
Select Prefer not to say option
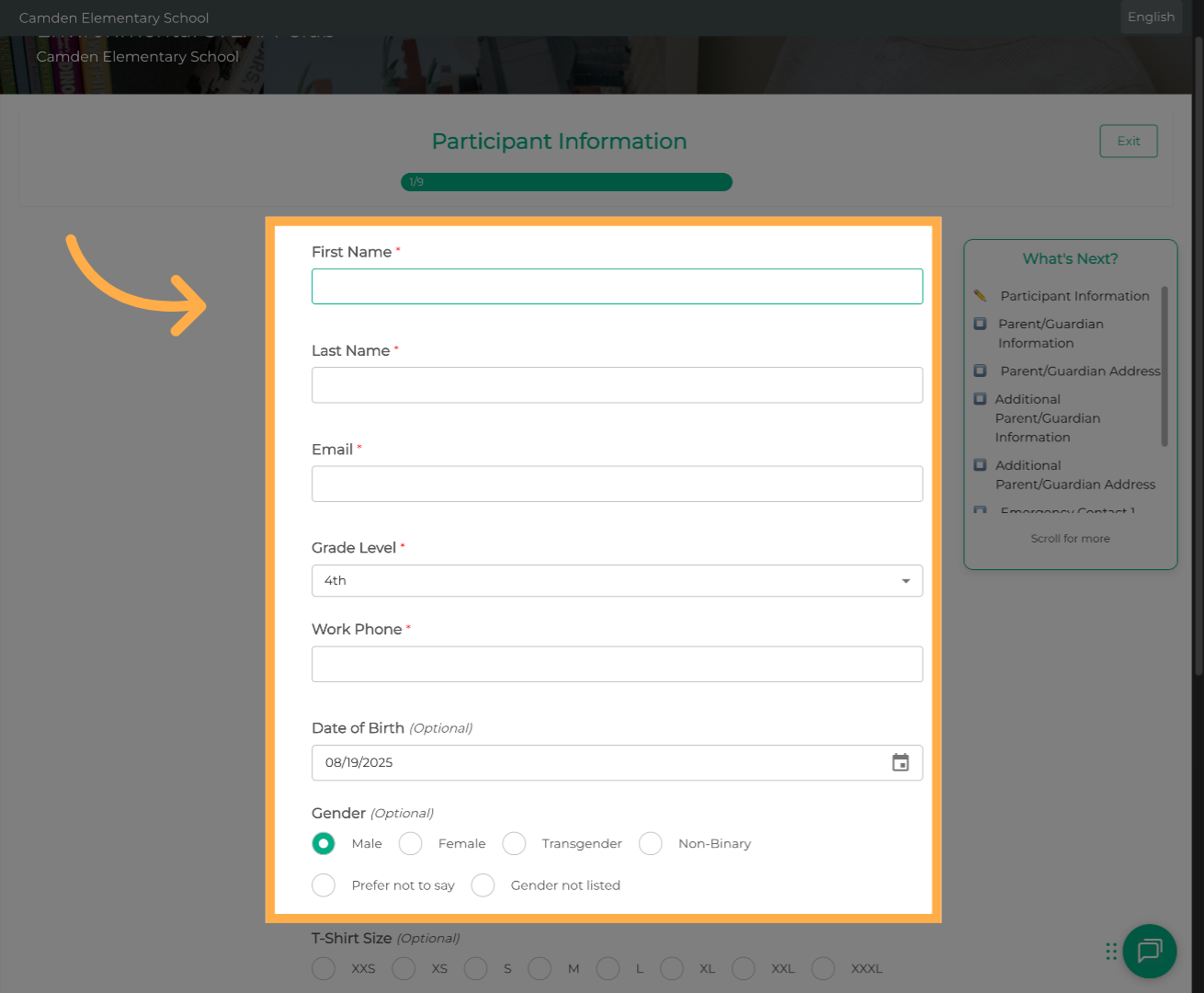[x=324, y=885]
